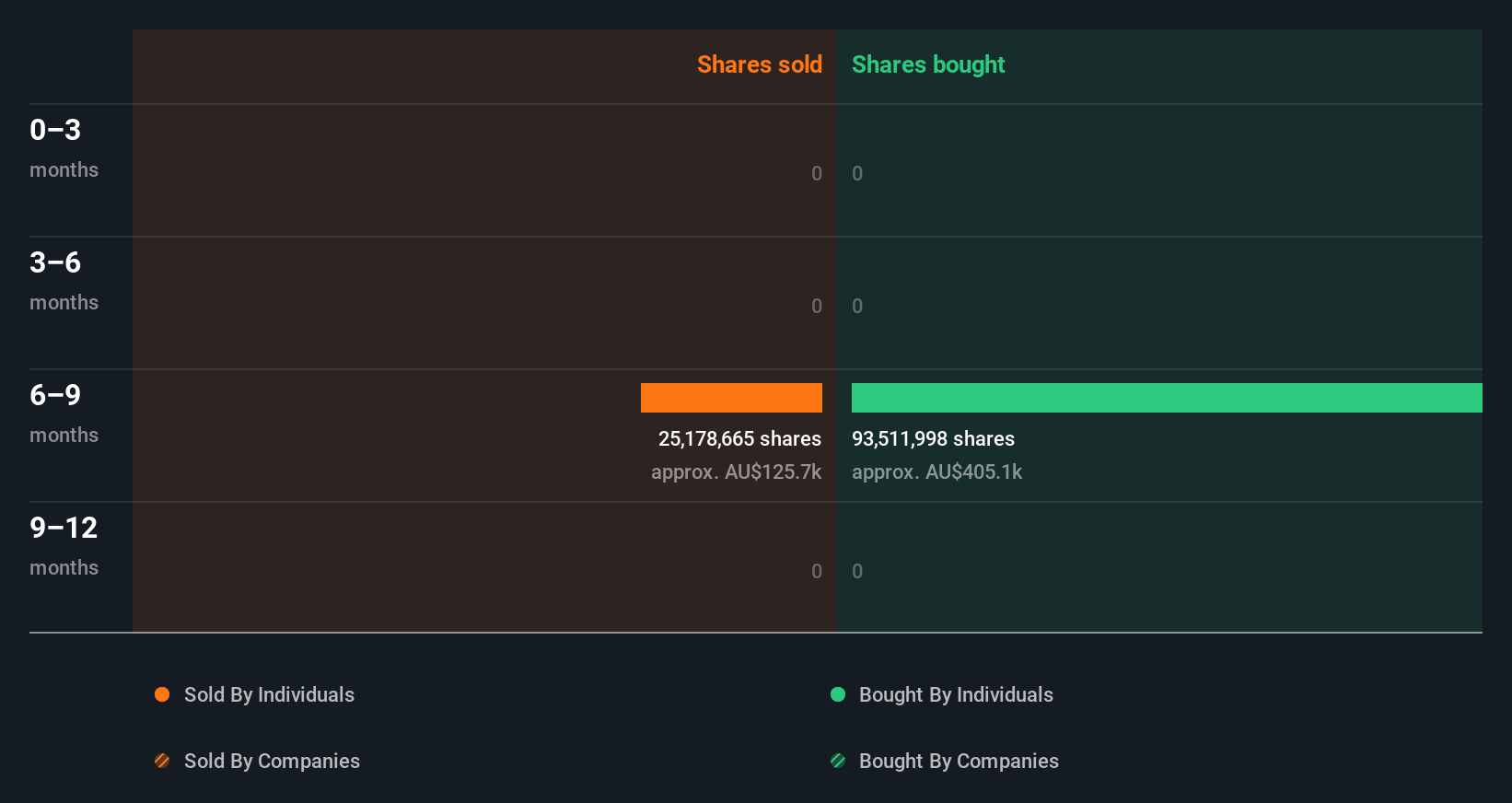Click the 0–3 months row label
The width and height of the screenshot is (1512, 803).
64,147
